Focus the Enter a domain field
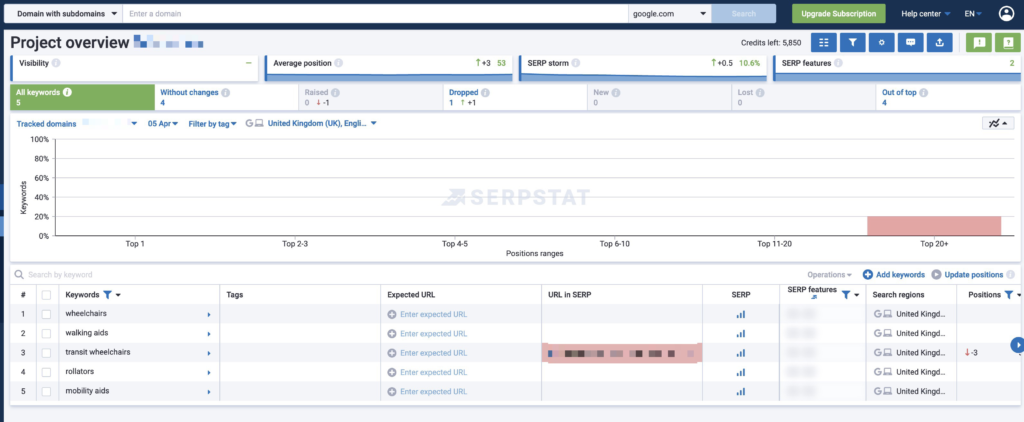The height and width of the screenshot is (422, 1024). 375,13
